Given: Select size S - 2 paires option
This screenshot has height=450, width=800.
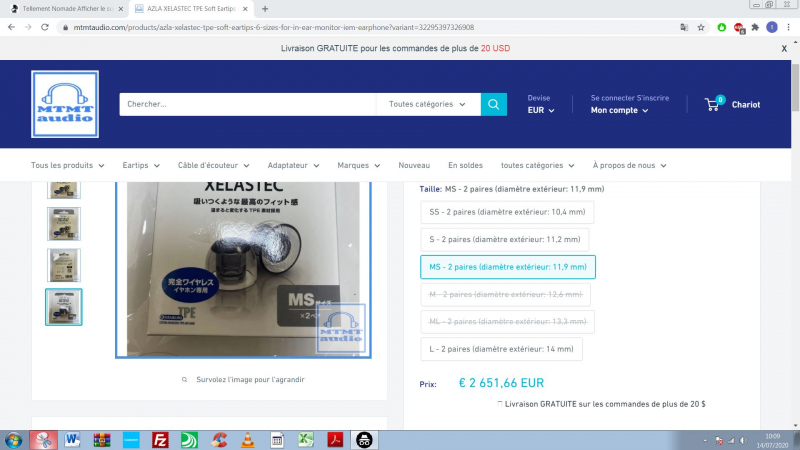Looking at the screenshot, I should 505,239.
